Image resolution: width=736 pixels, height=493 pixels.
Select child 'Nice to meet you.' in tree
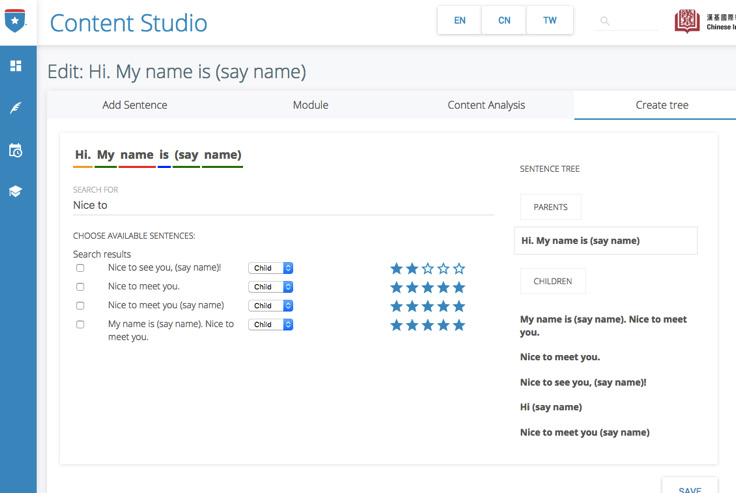[560, 357]
